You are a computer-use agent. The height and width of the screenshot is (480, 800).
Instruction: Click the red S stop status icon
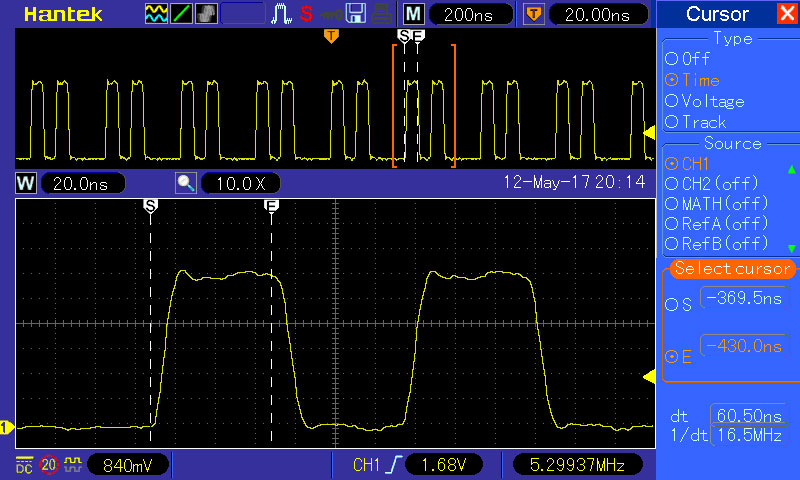[305, 14]
